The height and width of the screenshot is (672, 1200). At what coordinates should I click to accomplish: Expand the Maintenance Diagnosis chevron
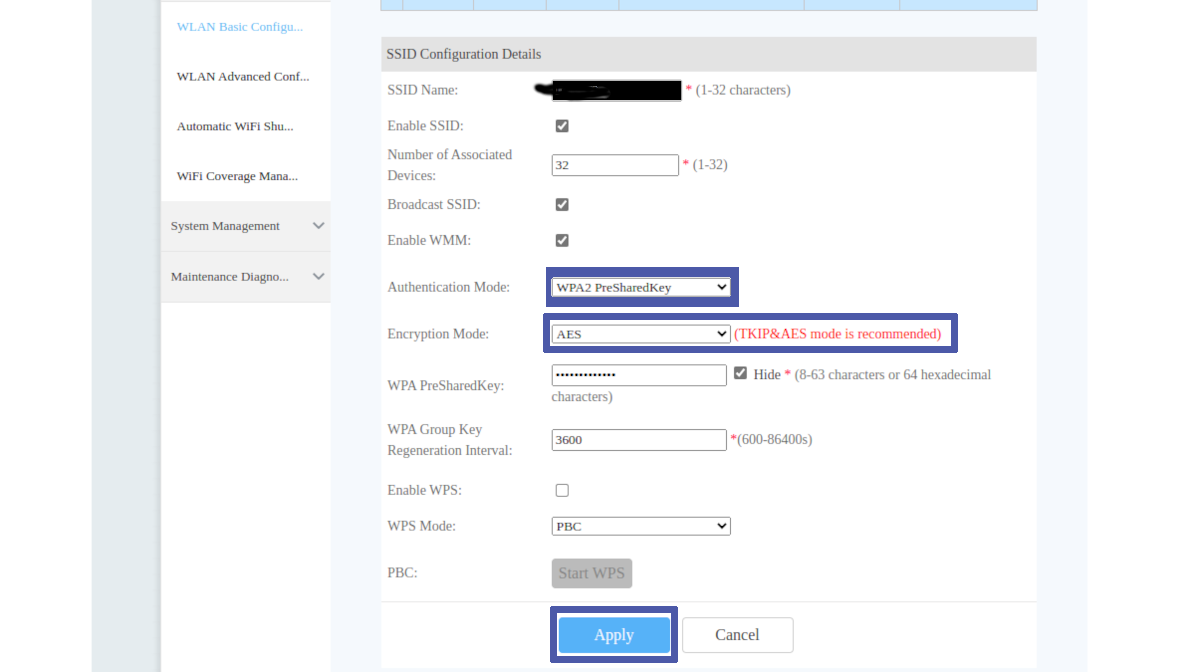tap(318, 277)
